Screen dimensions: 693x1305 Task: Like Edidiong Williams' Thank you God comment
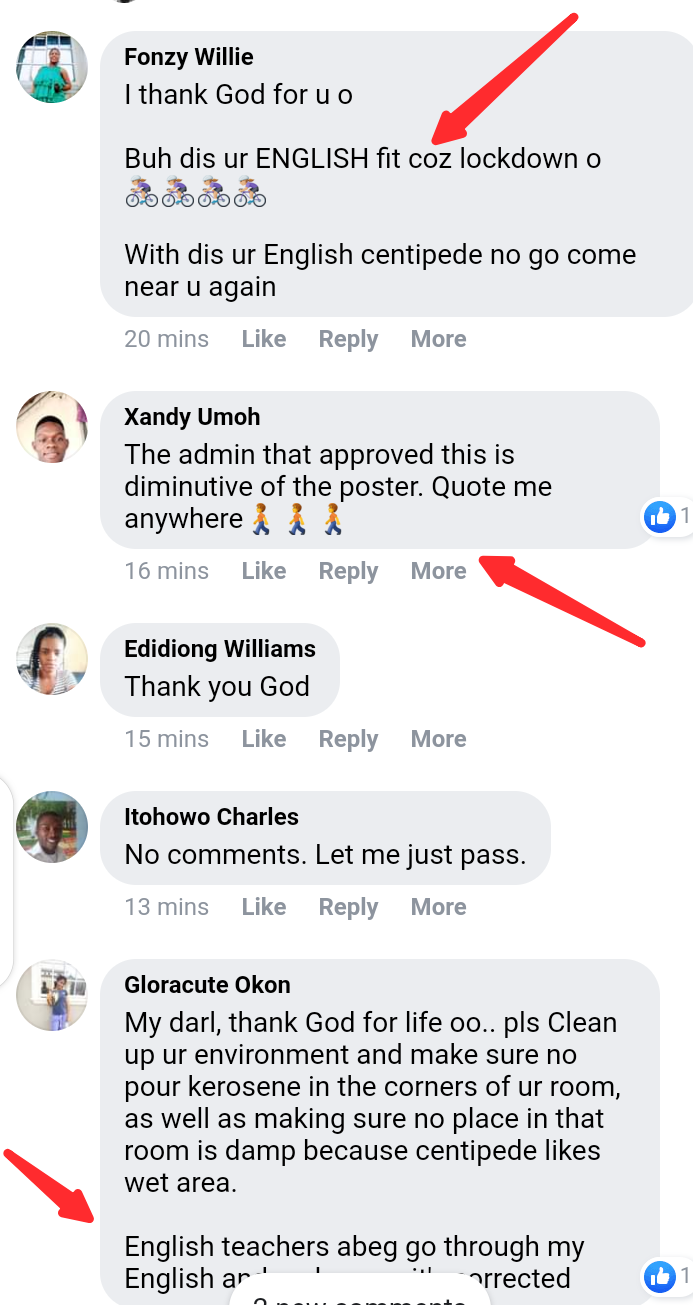264,739
